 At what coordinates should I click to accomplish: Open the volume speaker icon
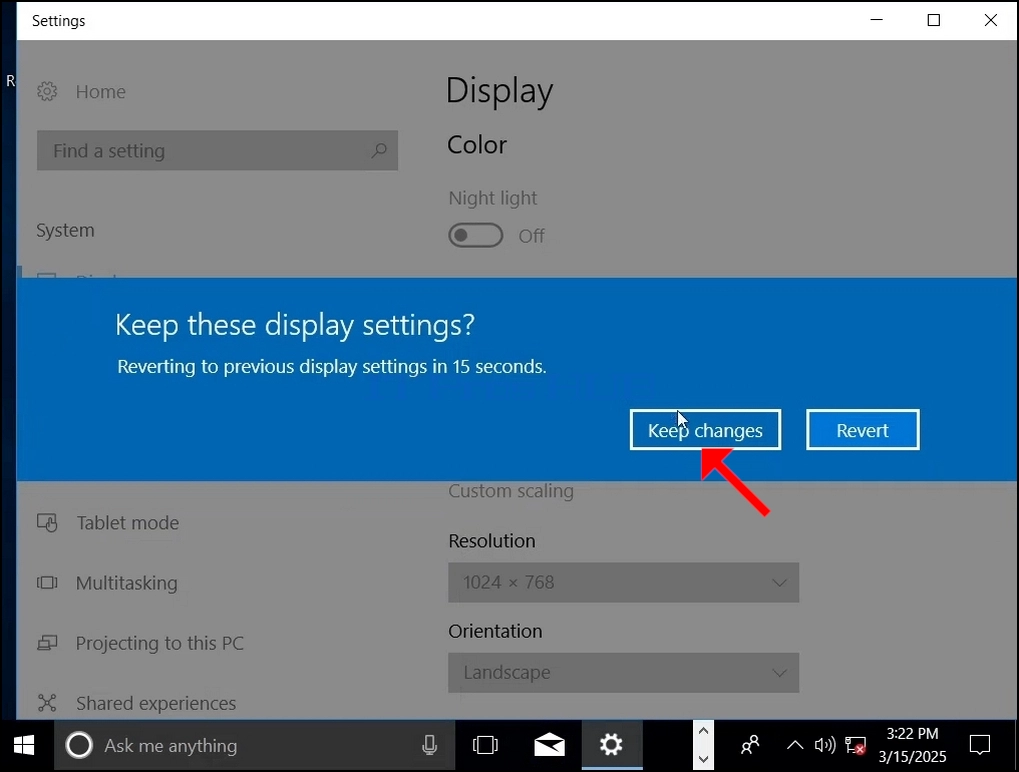pyautogui.click(x=825, y=745)
